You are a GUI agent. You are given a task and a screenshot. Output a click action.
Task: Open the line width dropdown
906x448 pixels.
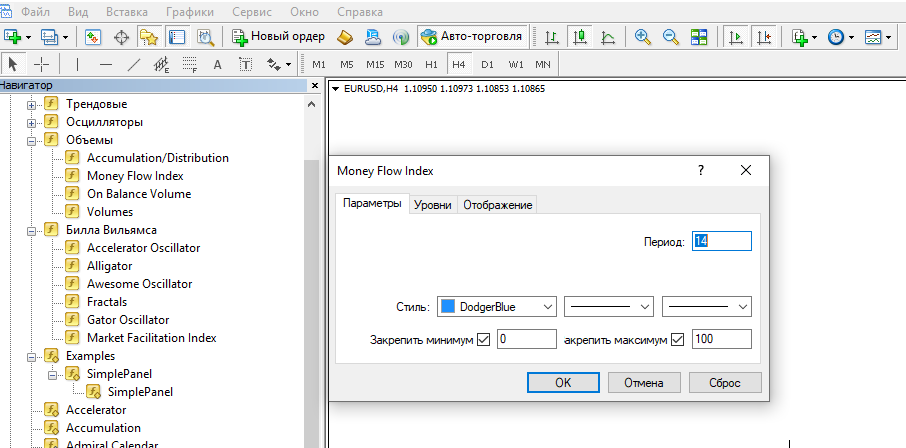[x=707, y=307]
